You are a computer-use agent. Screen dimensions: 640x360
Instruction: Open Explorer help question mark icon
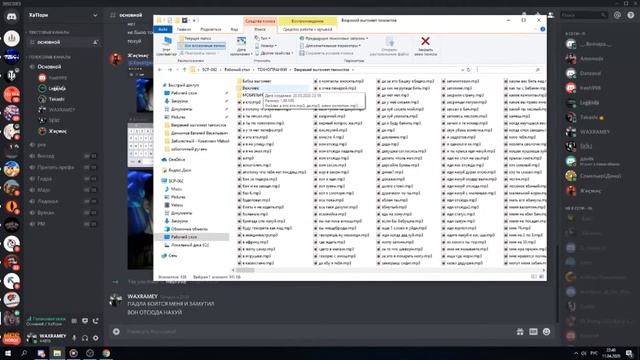(x=542, y=29)
